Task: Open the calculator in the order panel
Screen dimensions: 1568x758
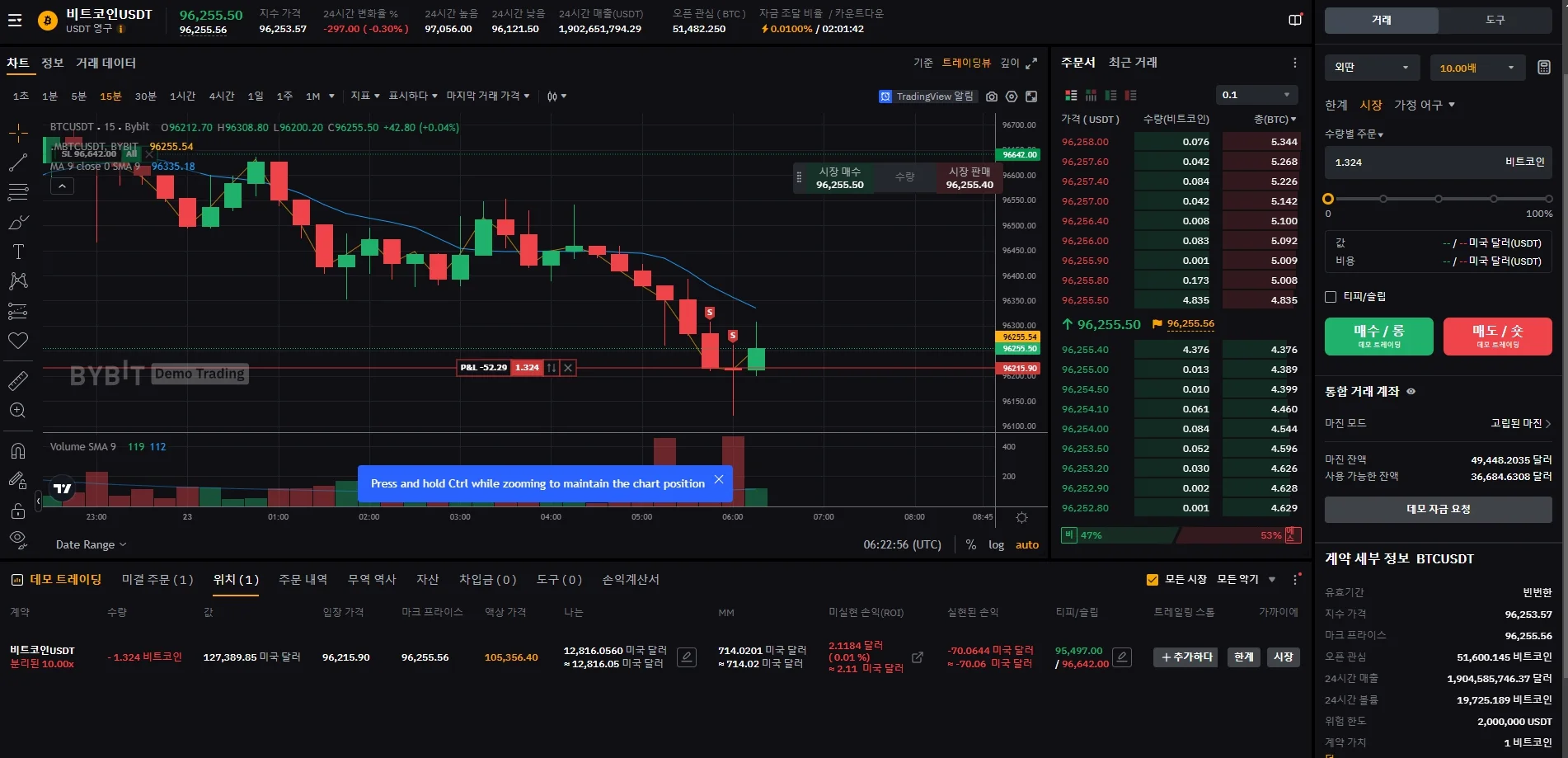Action: pos(1544,68)
